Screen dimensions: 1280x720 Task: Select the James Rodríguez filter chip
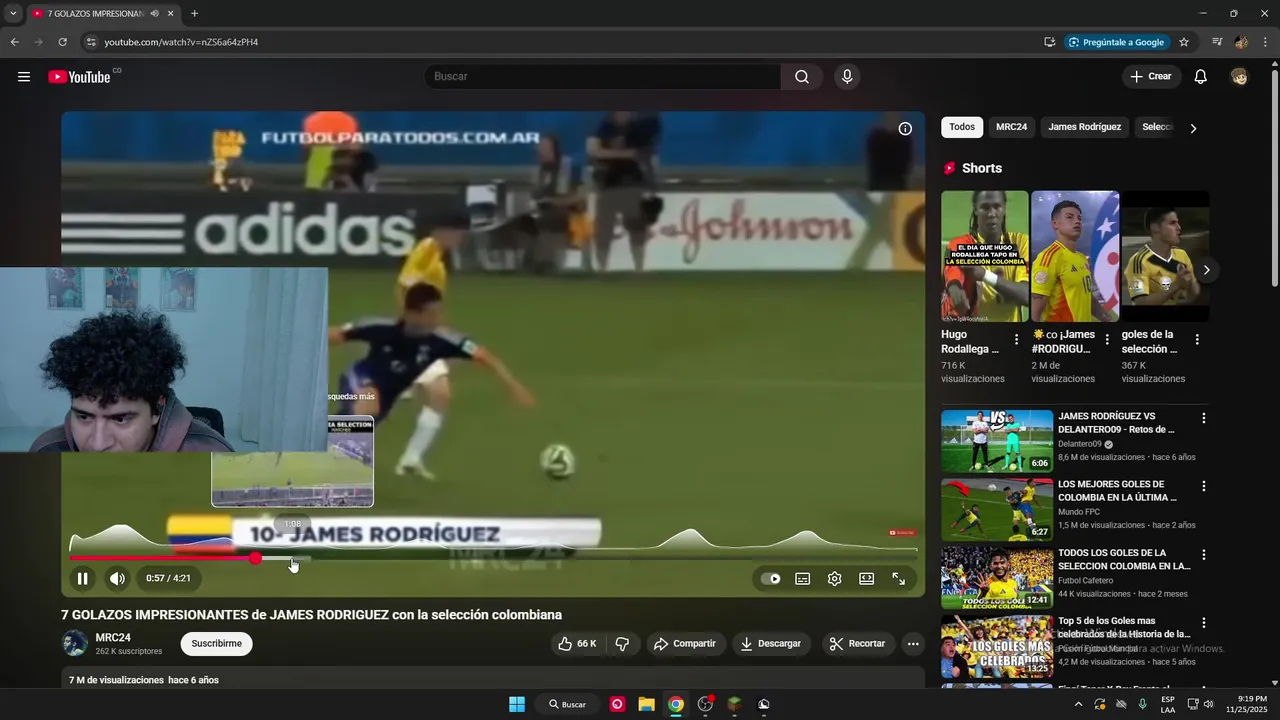(x=1084, y=127)
